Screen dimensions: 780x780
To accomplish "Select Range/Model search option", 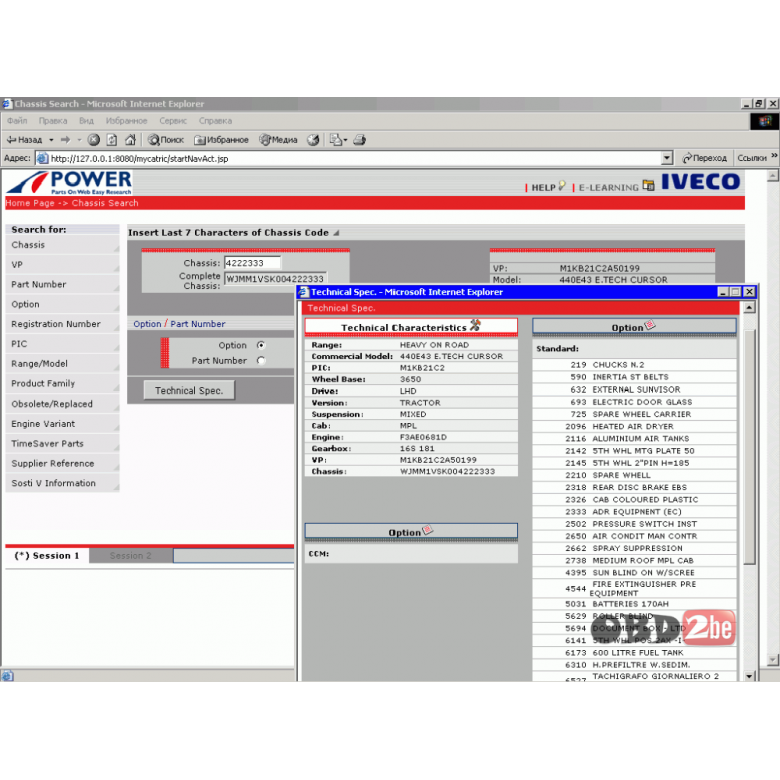I will tap(63, 364).
